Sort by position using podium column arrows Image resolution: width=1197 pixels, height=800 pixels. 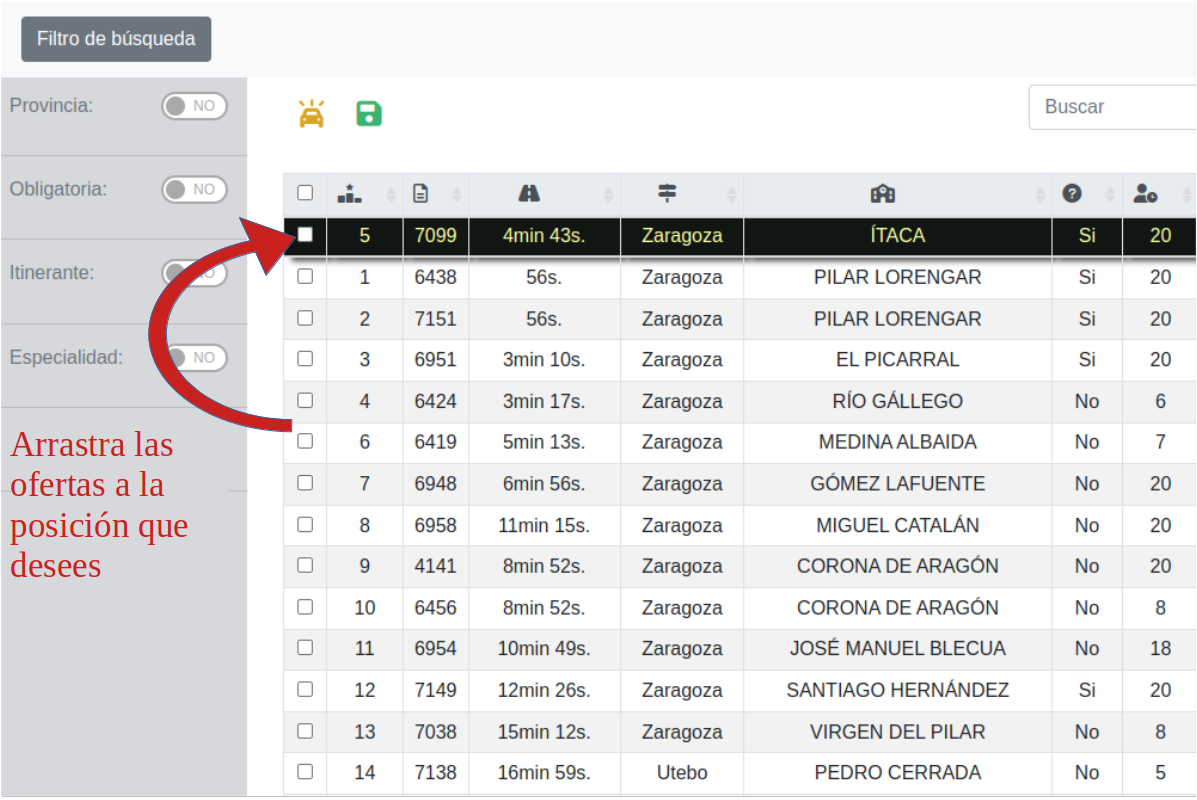click(392, 194)
